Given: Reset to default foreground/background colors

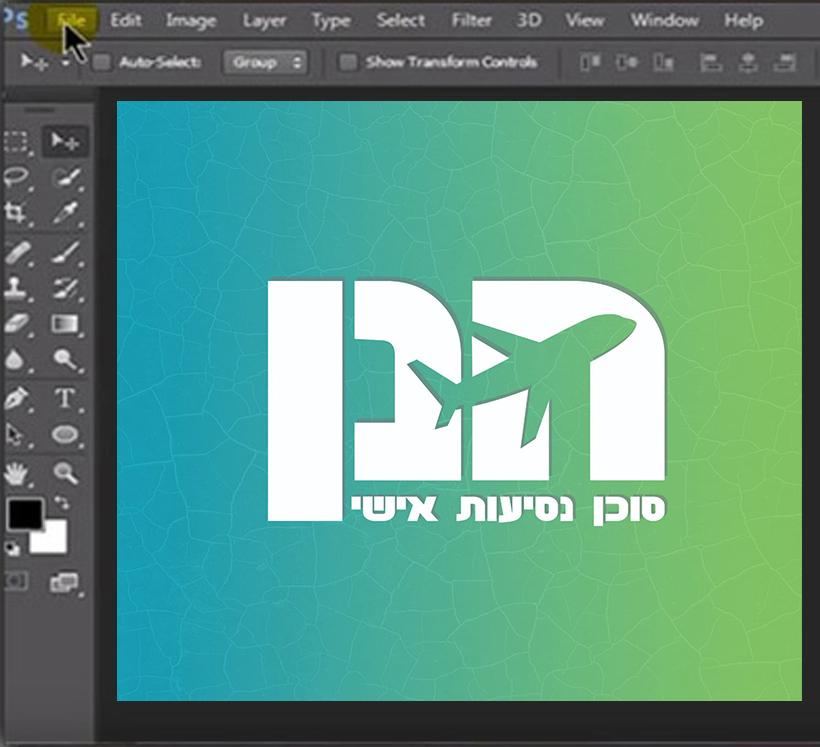Looking at the screenshot, I should click(x=13, y=548).
